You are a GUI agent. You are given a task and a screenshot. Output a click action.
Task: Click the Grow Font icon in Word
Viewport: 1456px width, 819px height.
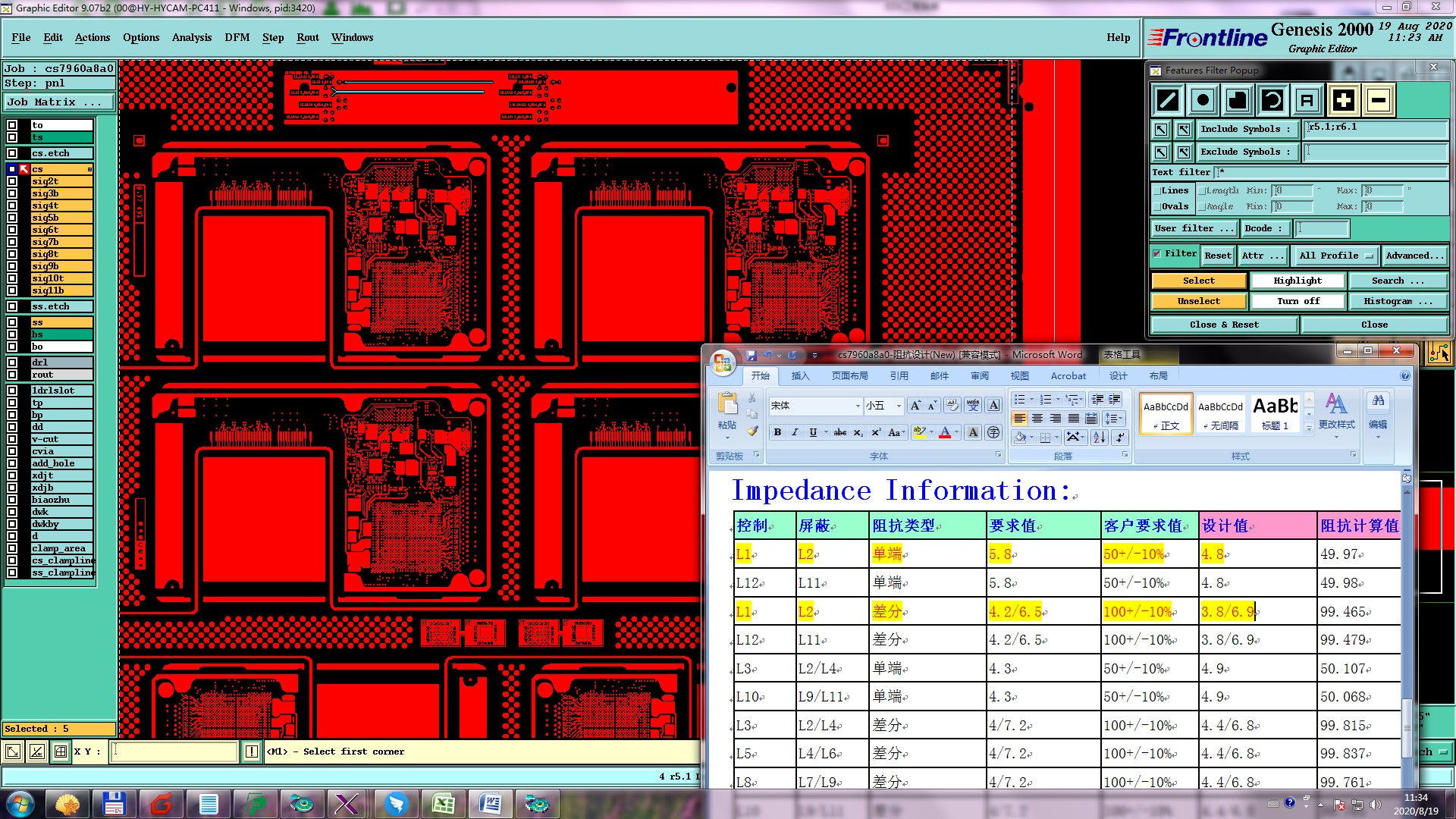(915, 406)
